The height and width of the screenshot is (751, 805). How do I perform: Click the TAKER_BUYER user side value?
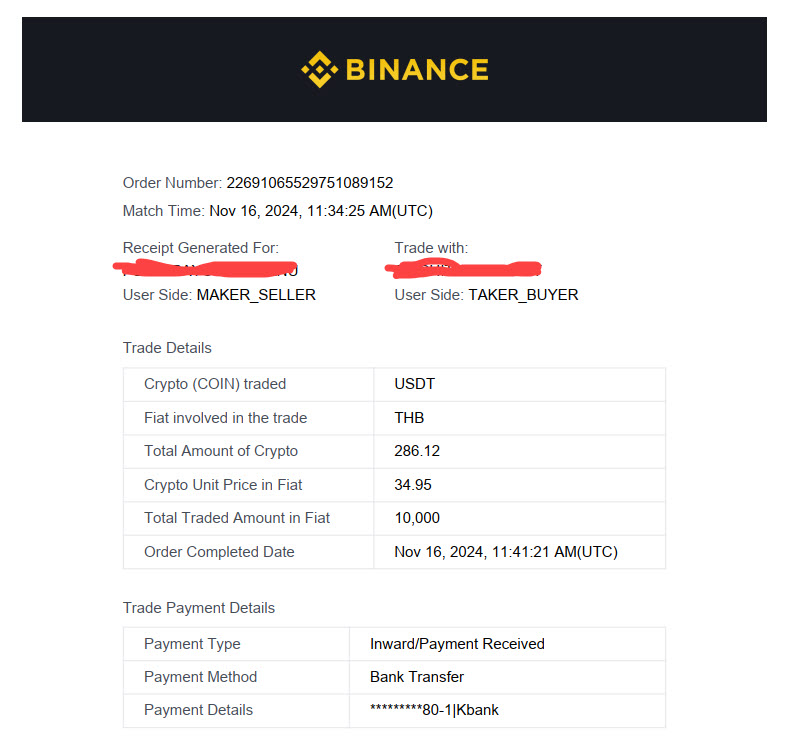523,295
